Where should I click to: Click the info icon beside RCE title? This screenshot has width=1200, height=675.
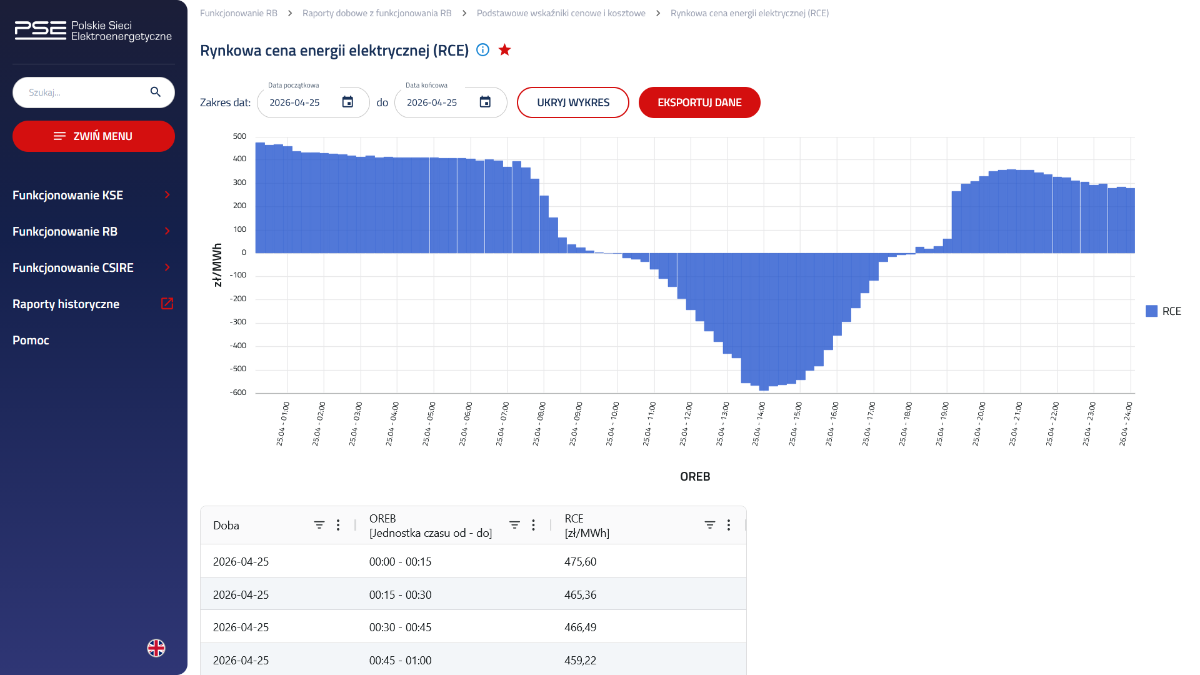[x=483, y=50]
